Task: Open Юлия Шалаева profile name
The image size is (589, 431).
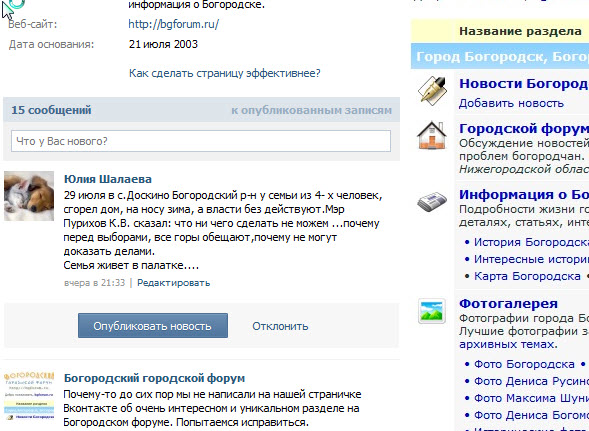Action: coord(108,179)
